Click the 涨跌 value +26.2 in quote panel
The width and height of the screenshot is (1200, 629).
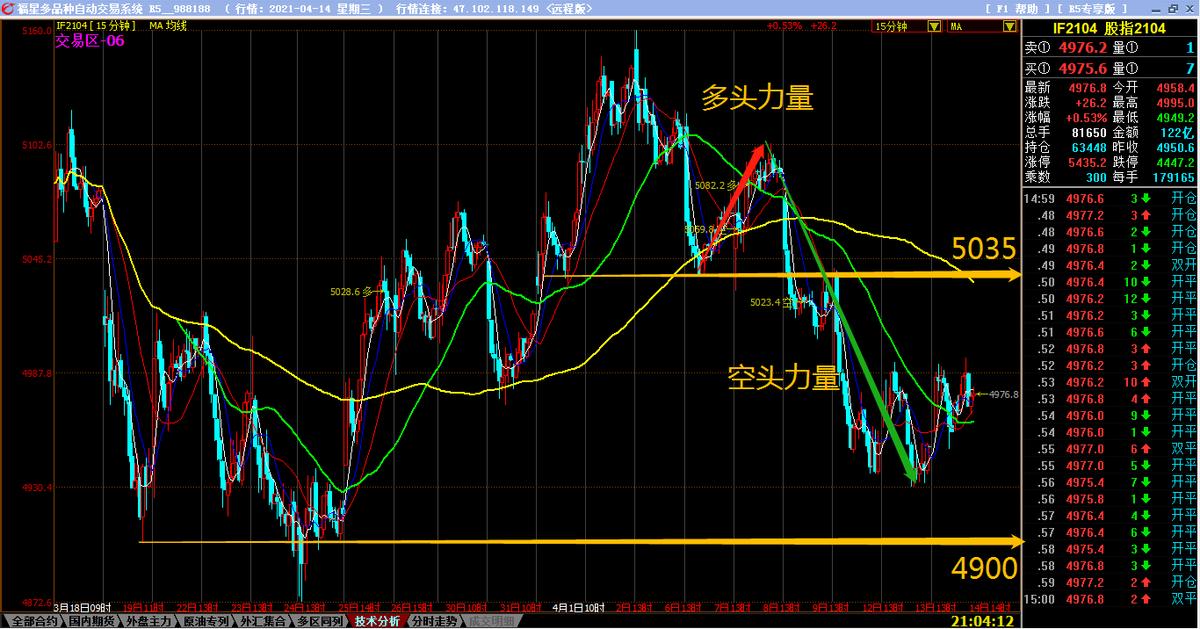click(x=1091, y=103)
